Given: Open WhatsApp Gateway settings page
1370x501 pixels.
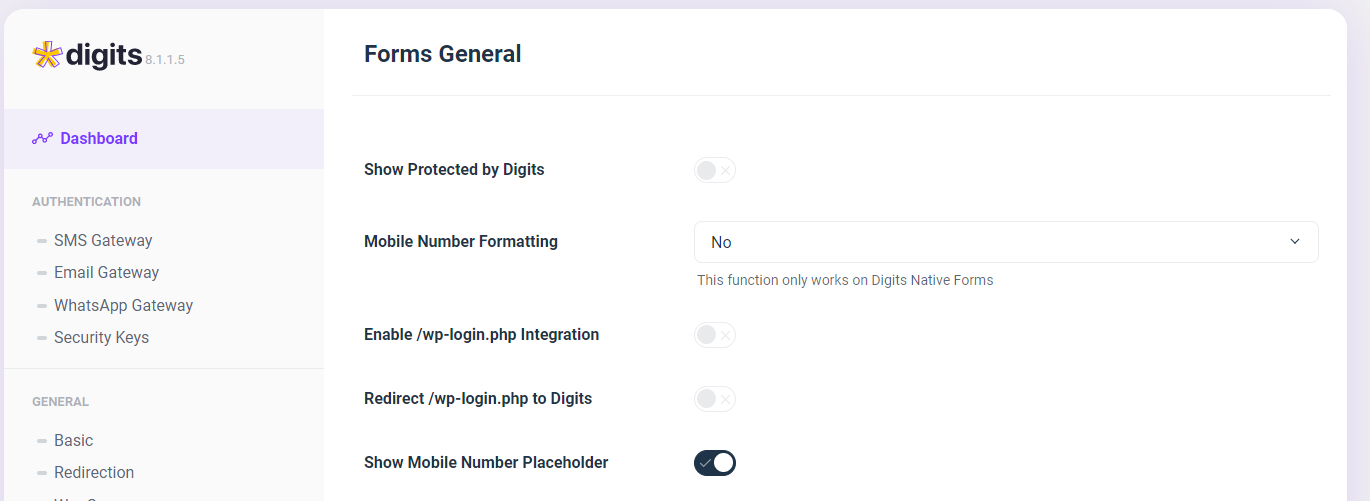Looking at the screenshot, I should click(123, 306).
